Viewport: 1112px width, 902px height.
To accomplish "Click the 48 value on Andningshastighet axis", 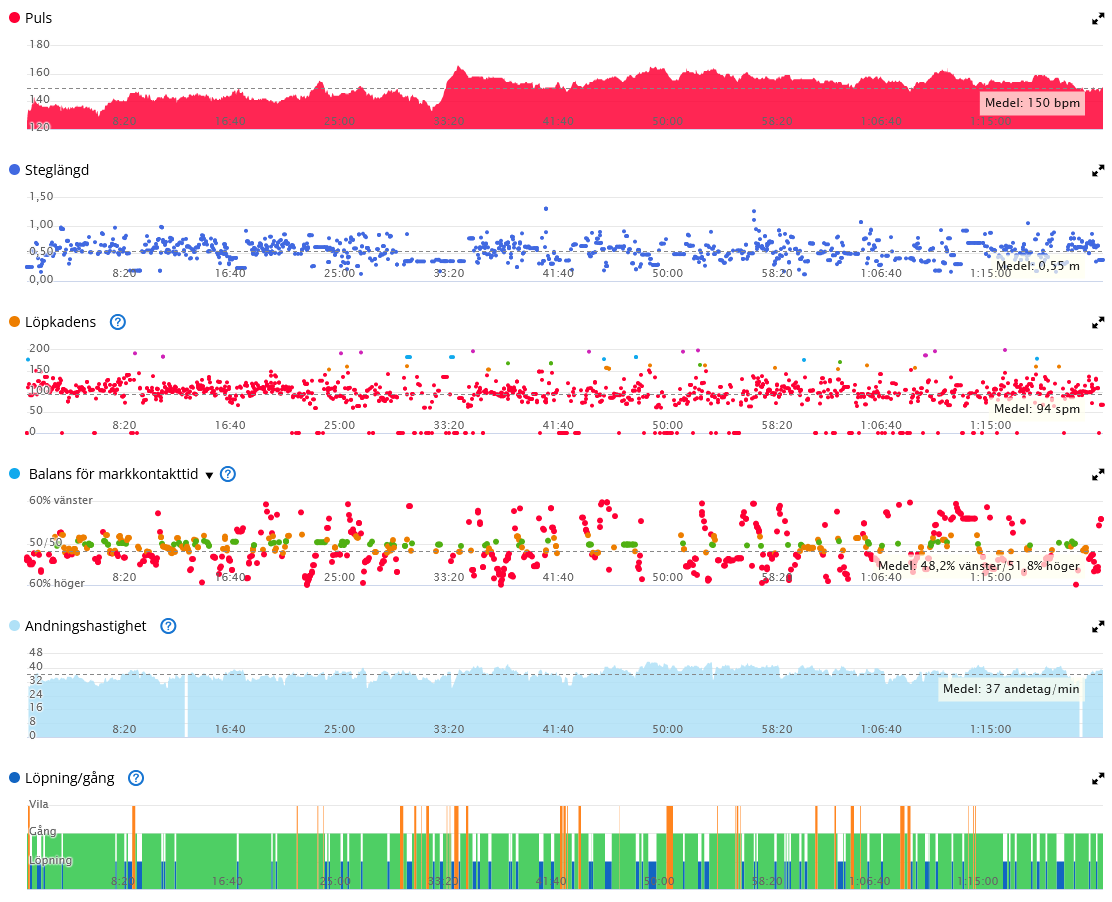I will click(x=35, y=652).
